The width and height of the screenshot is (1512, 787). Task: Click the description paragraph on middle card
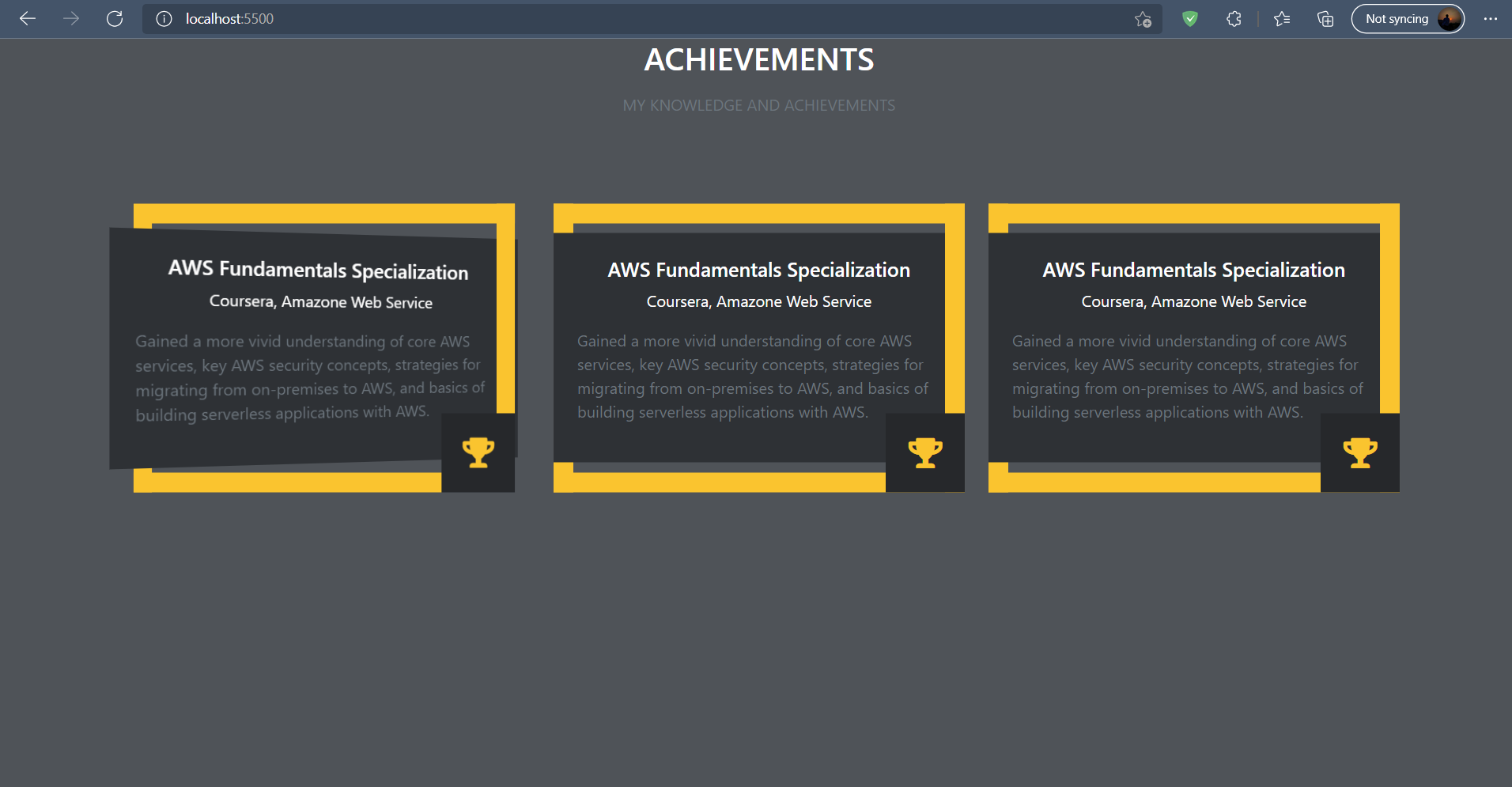(753, 376)
